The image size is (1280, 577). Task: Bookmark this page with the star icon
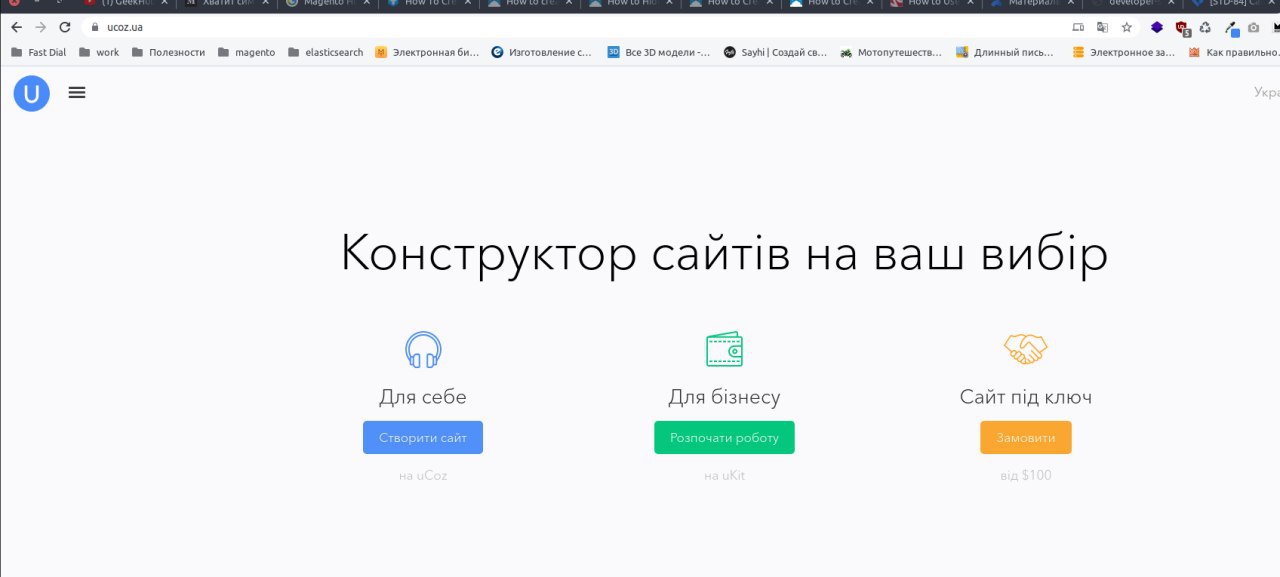1126,27
